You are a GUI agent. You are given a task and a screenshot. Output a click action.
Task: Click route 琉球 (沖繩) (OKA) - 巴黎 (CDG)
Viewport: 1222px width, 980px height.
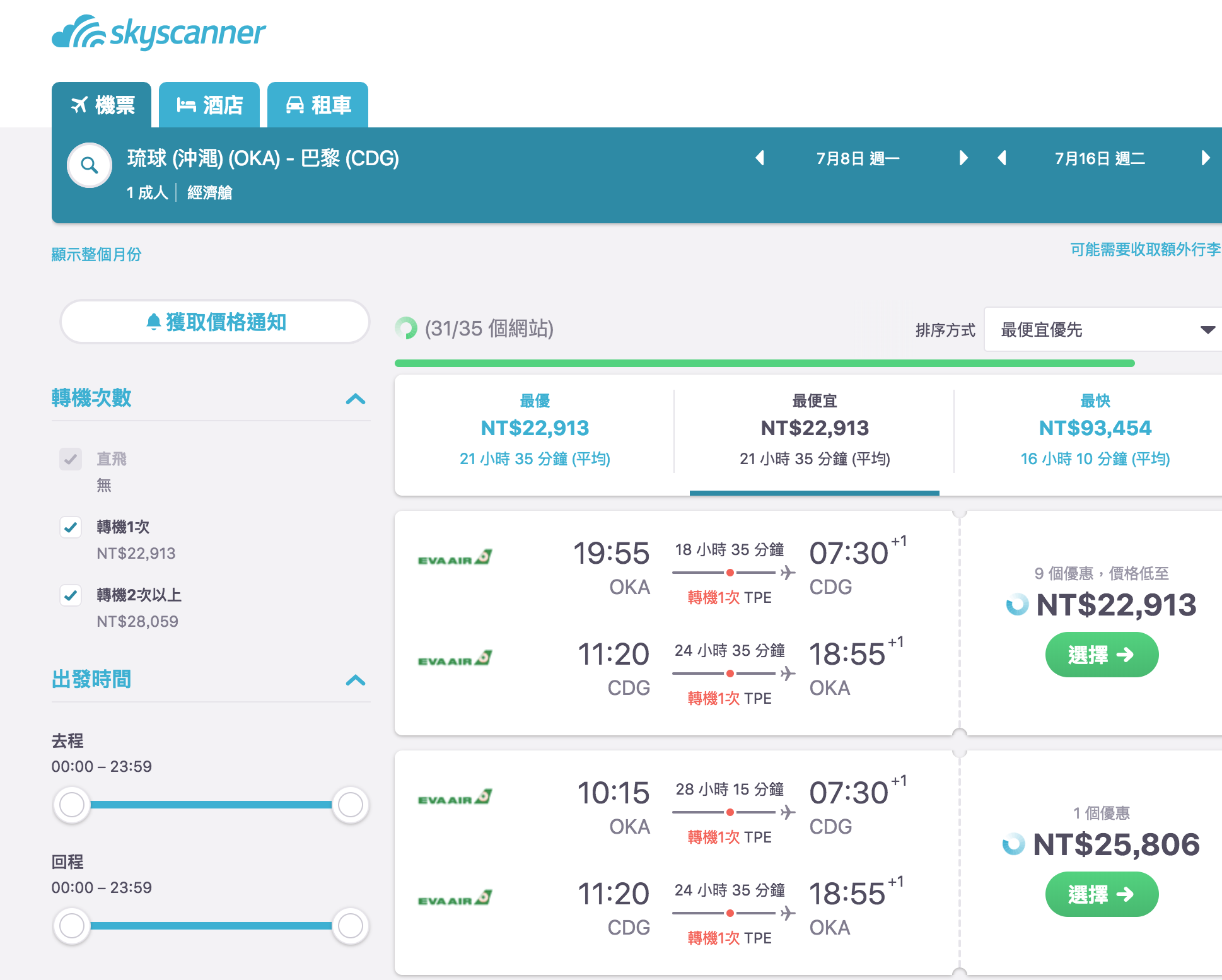(x=263, y=158)
